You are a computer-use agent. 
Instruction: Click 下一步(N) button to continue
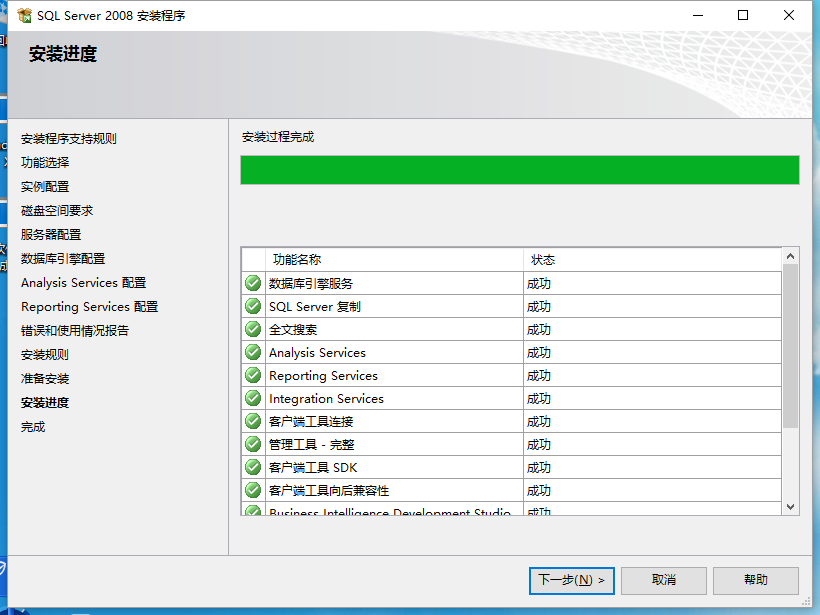572,580
